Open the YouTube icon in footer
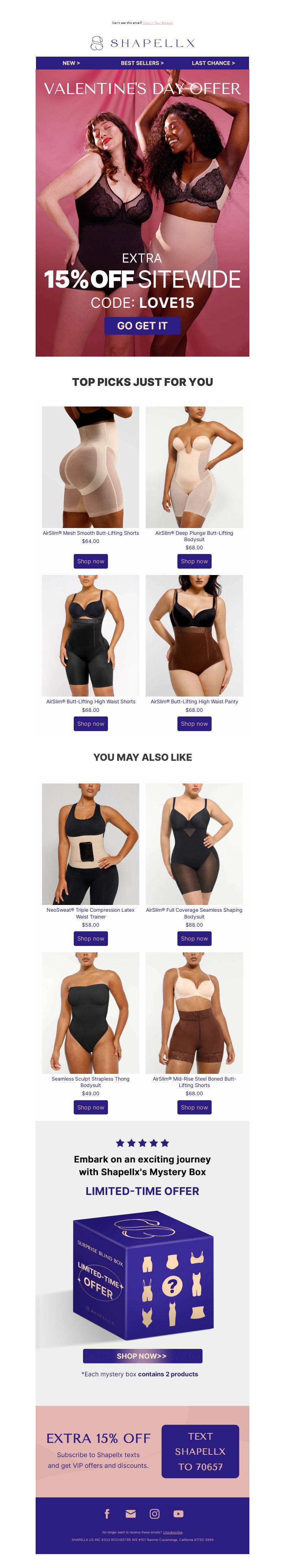This screenshot has height=1568, width=285. 178,1513
